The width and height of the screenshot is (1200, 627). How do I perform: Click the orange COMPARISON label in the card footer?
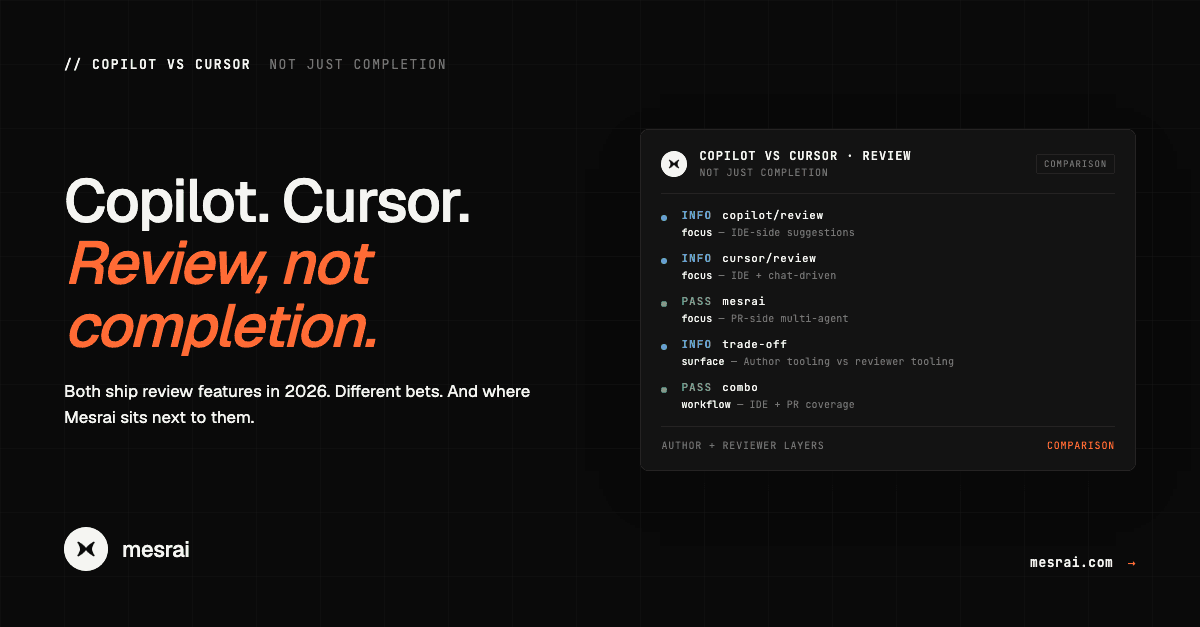pos(1080,446)
